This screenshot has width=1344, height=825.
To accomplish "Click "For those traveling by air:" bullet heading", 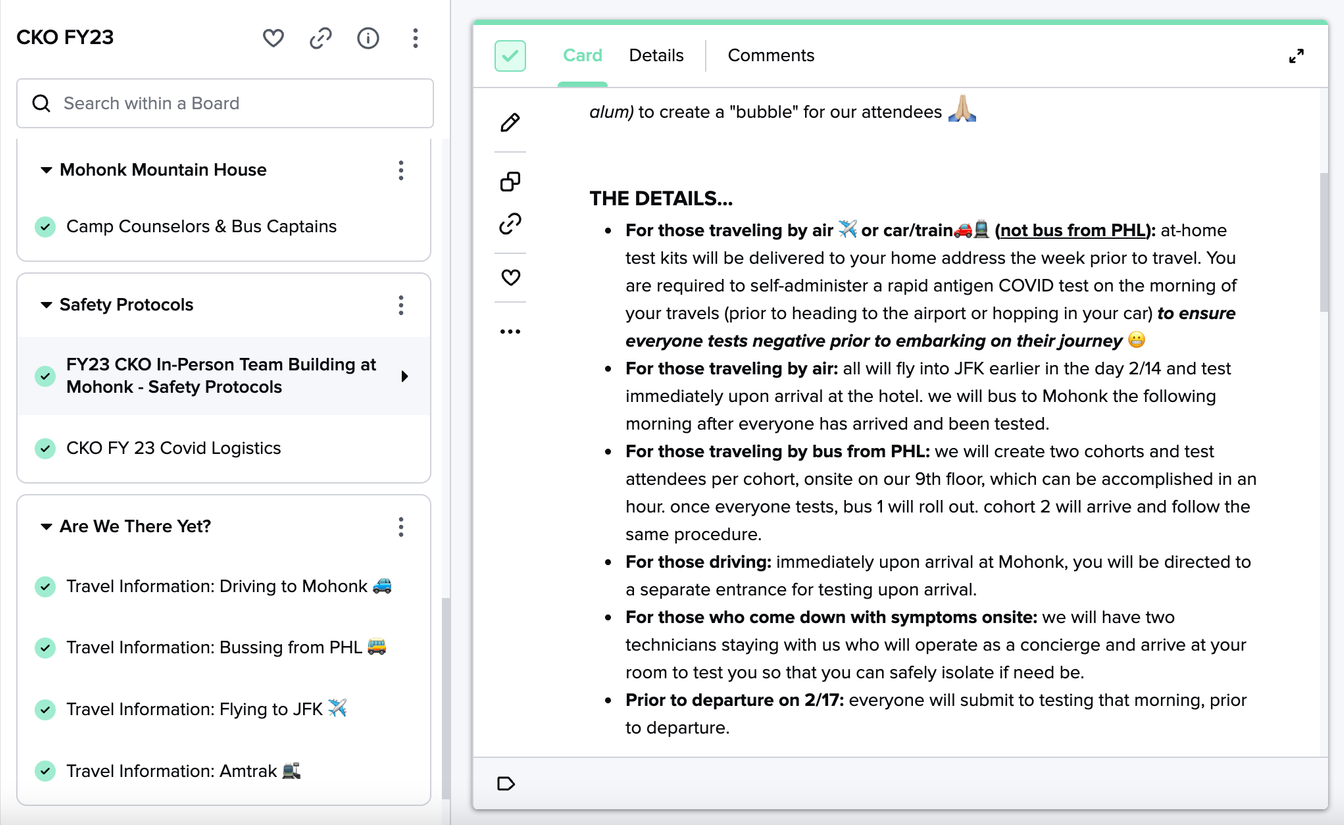I will point(732,369).
